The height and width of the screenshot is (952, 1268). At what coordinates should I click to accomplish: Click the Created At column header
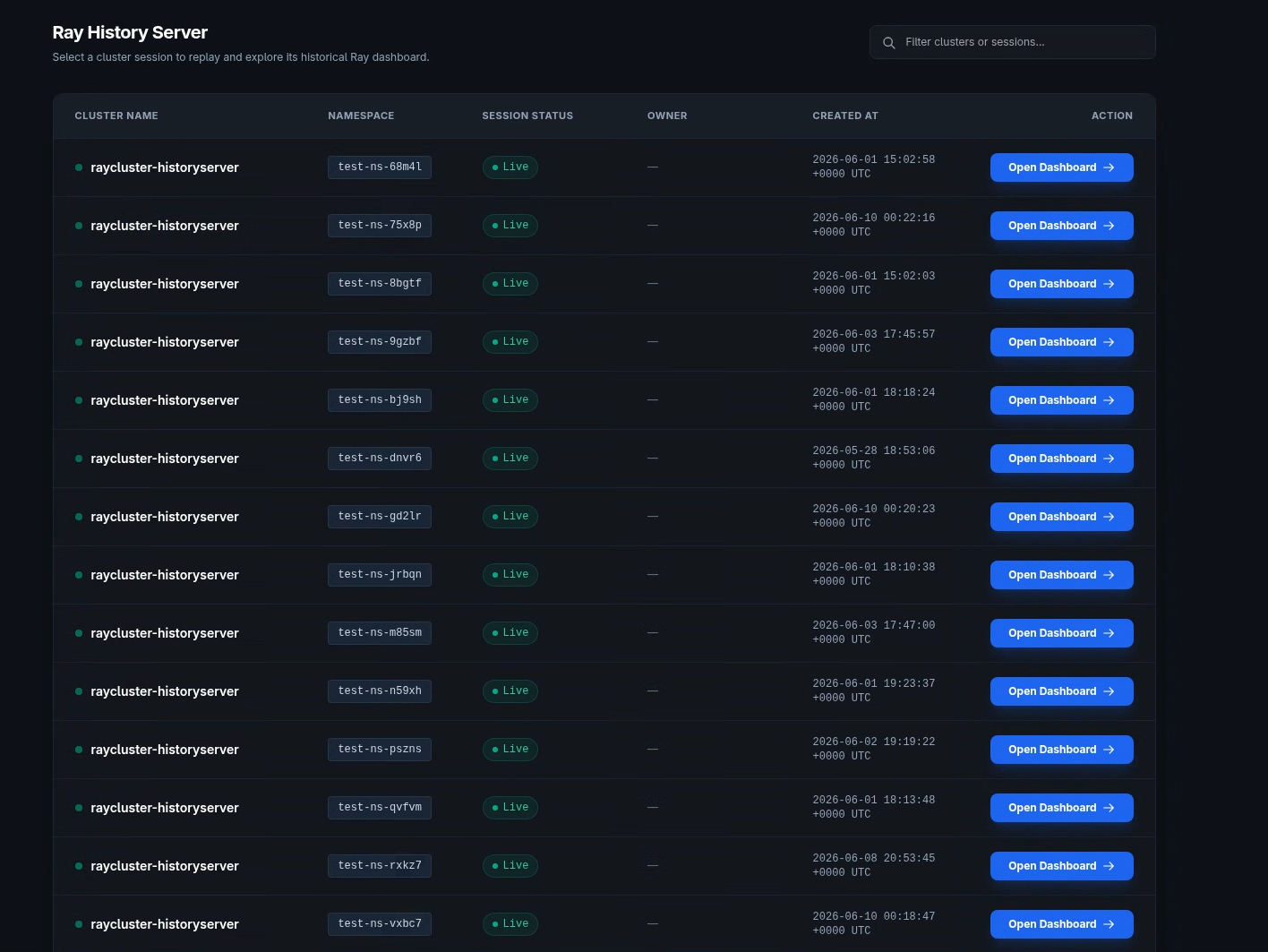click(845, 116)
